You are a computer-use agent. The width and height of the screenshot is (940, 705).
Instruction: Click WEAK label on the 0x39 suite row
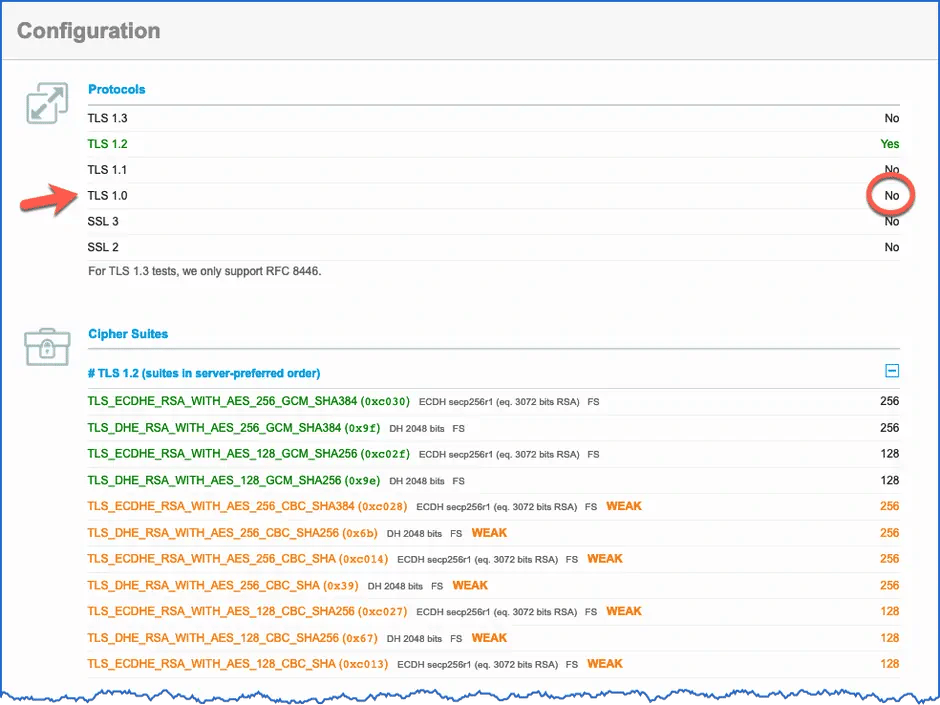click(x=470, y=585)
